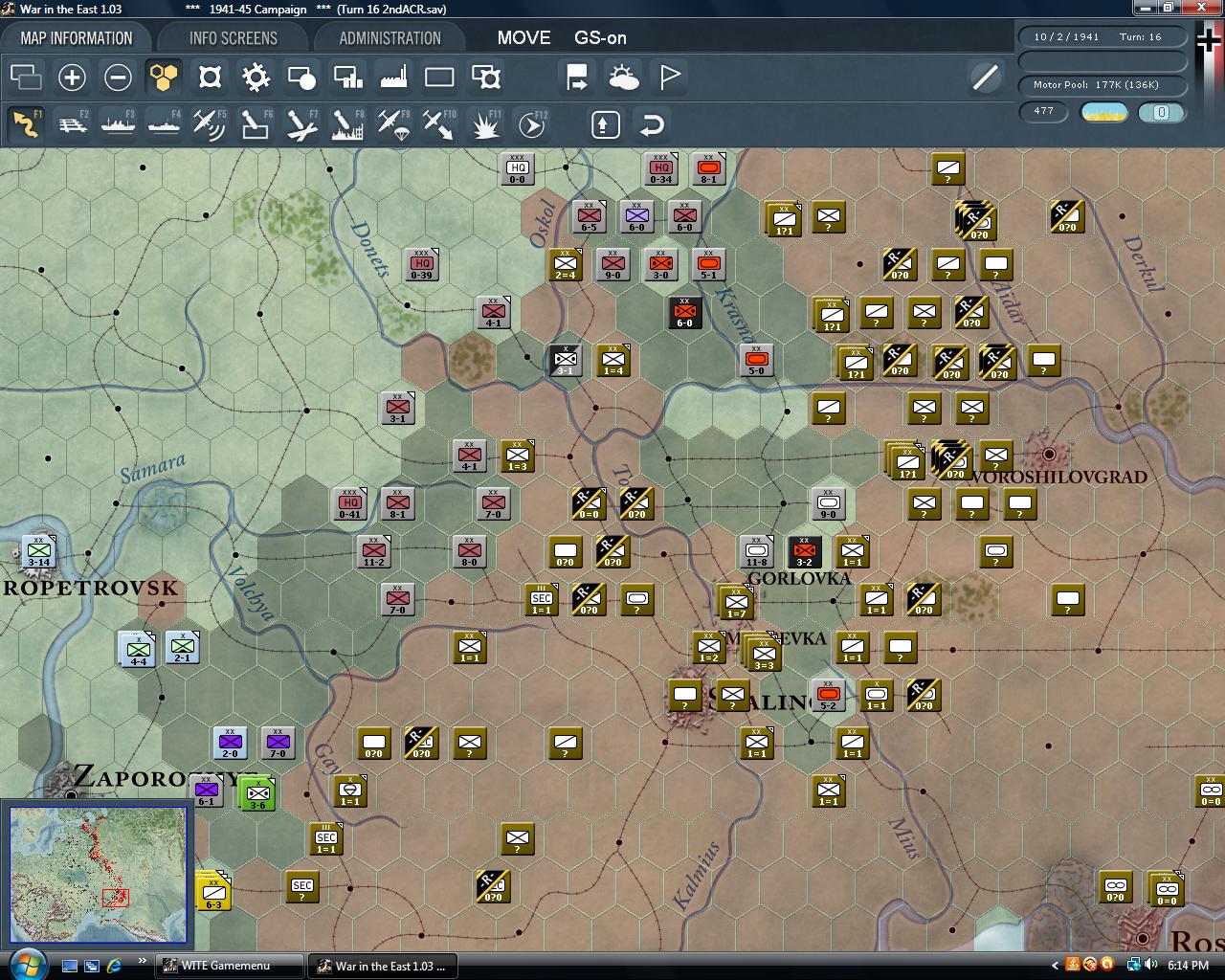Click the gear cog toolbar icon
This screenshot has width=1225, height=980.
(x=256, y=77)
